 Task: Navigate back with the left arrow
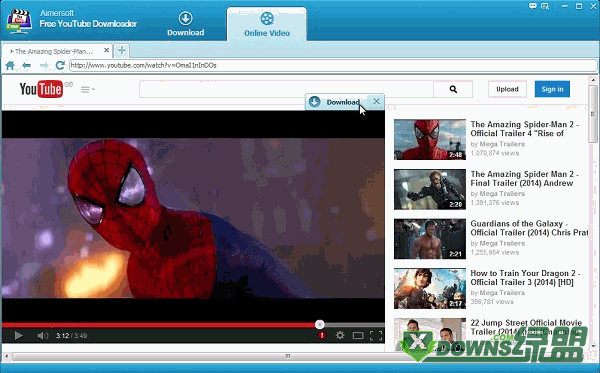(x=26, y=65)
